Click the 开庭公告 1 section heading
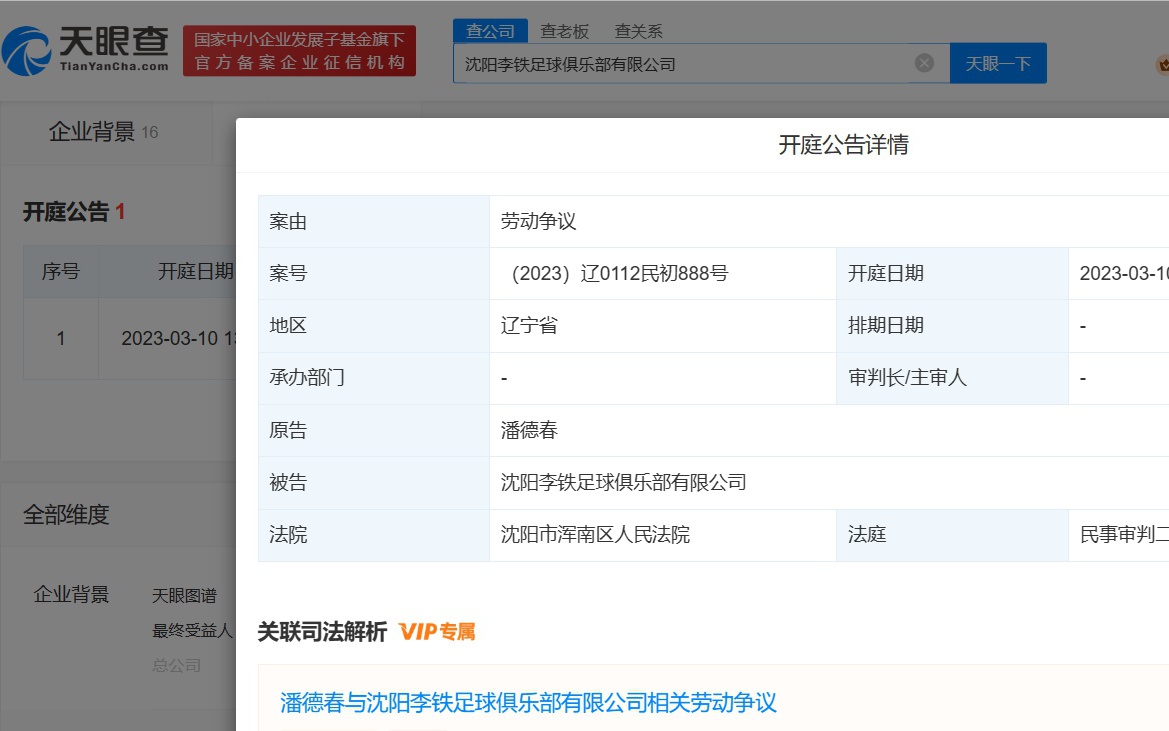Viewport: 1169px width, 731px height. [74, 212]
